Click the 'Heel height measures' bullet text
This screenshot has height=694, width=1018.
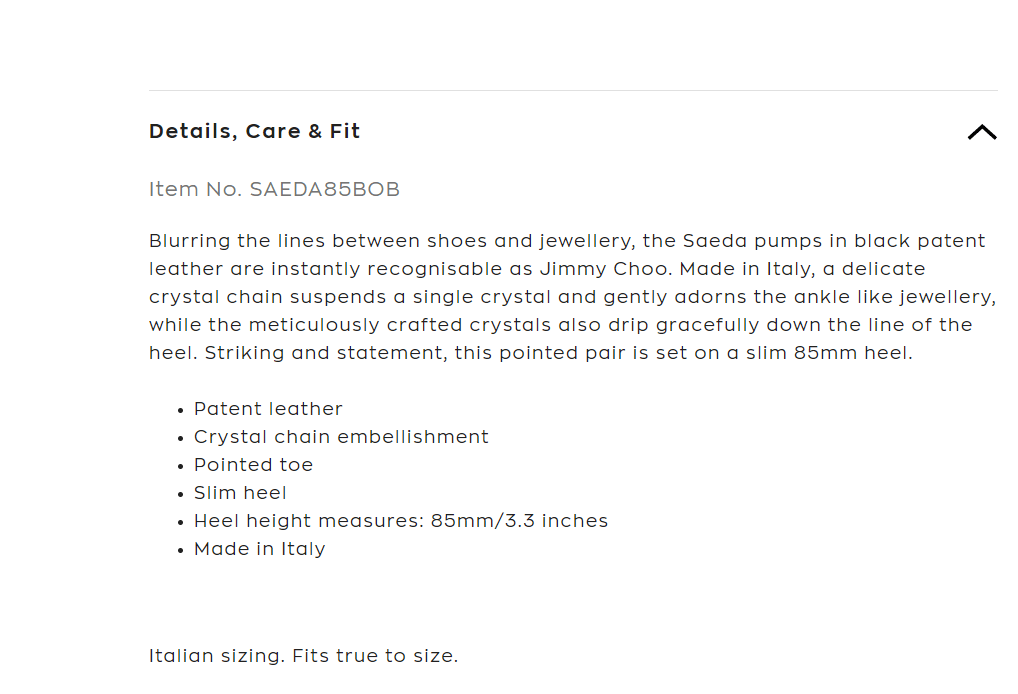tap(308, 521)
